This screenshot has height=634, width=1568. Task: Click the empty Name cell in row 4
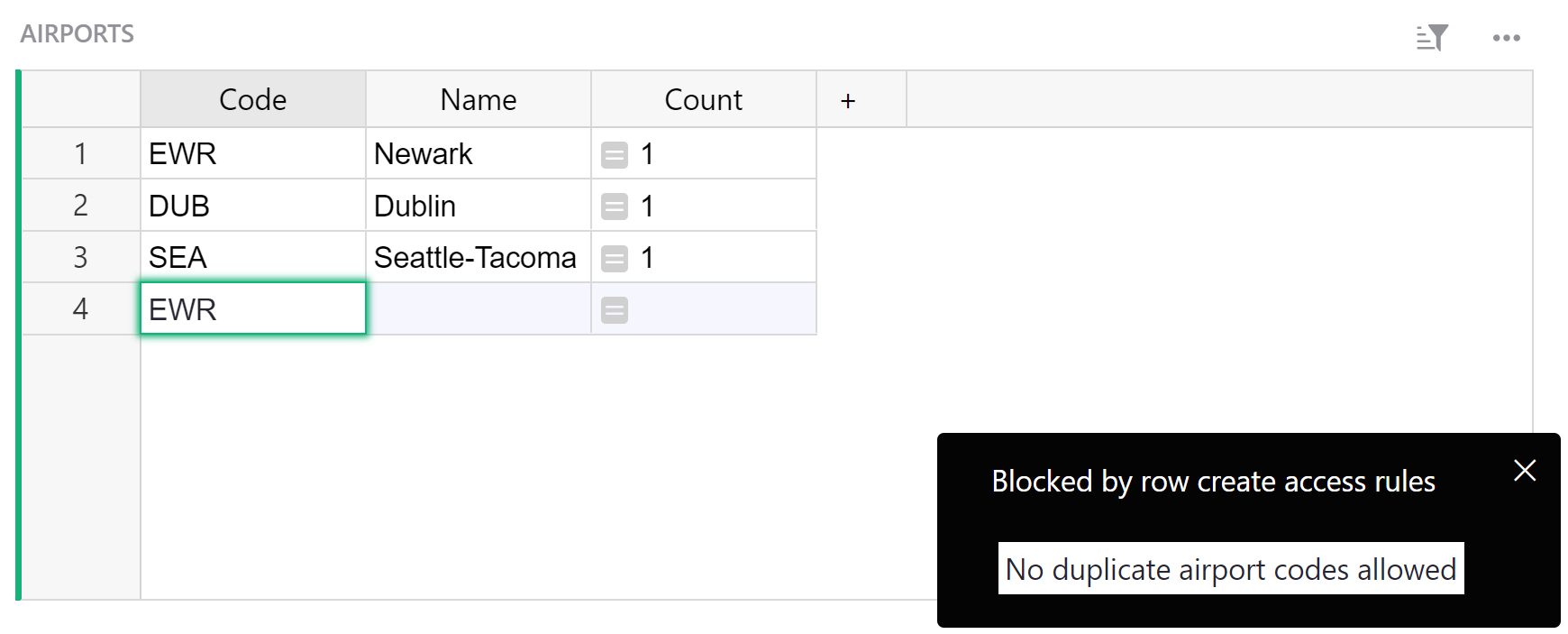coord(478,308)
